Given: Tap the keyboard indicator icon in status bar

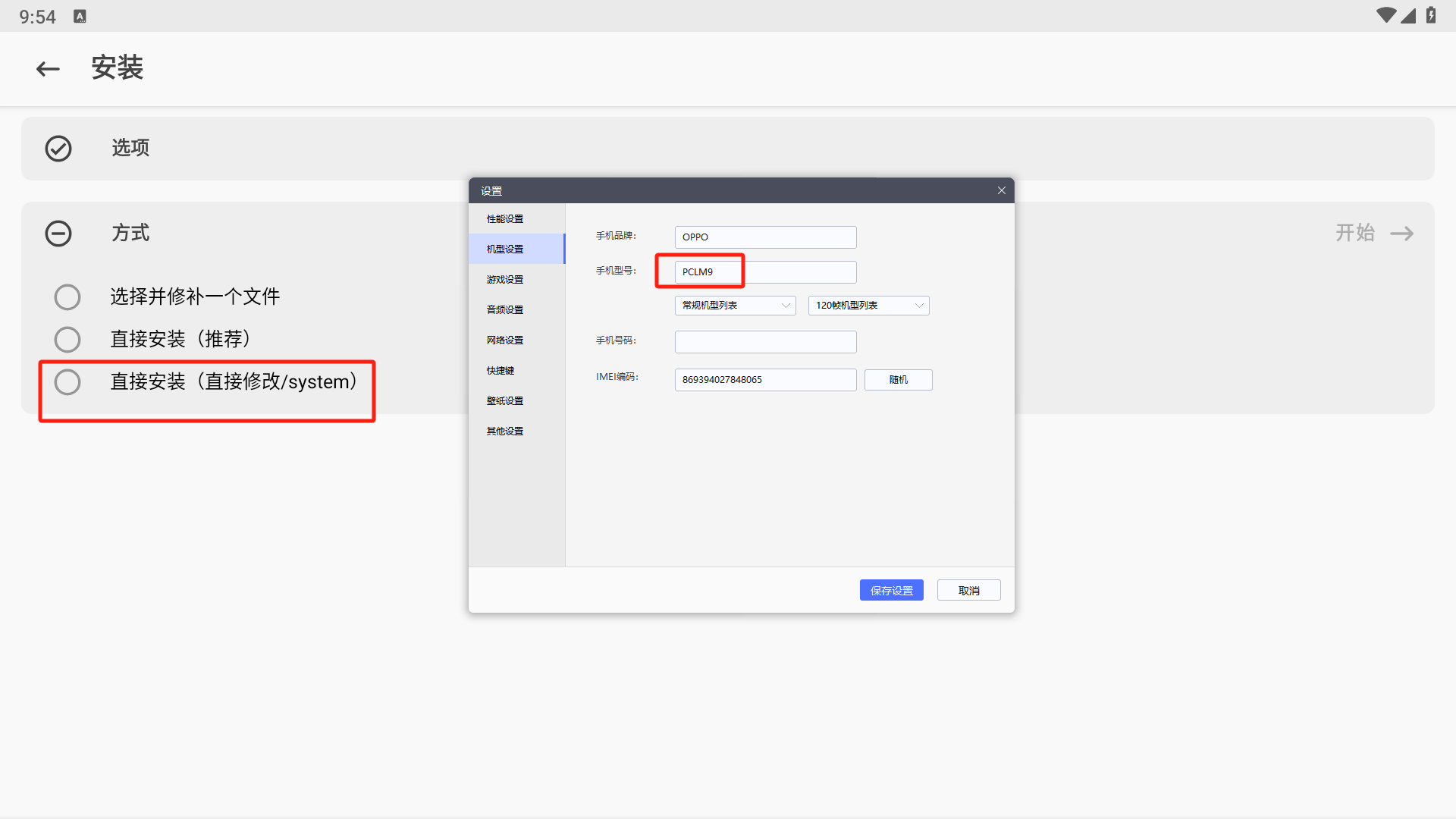Looking at the screenshot, I should [80, 16].
